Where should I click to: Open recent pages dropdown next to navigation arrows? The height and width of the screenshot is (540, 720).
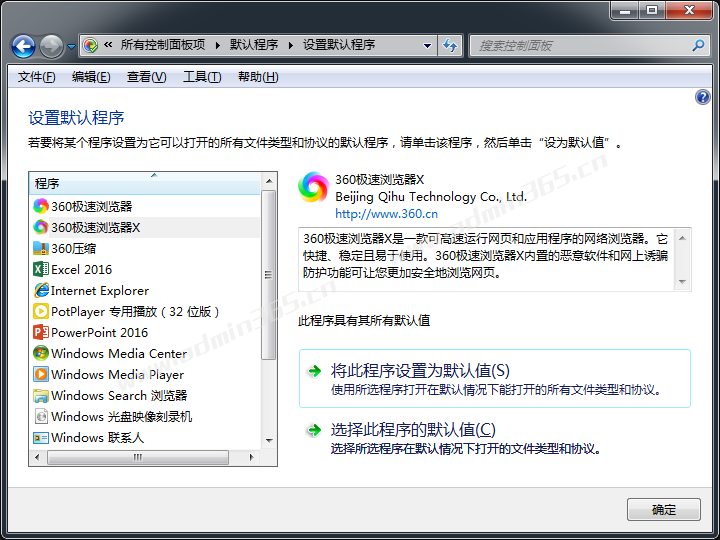71,46
